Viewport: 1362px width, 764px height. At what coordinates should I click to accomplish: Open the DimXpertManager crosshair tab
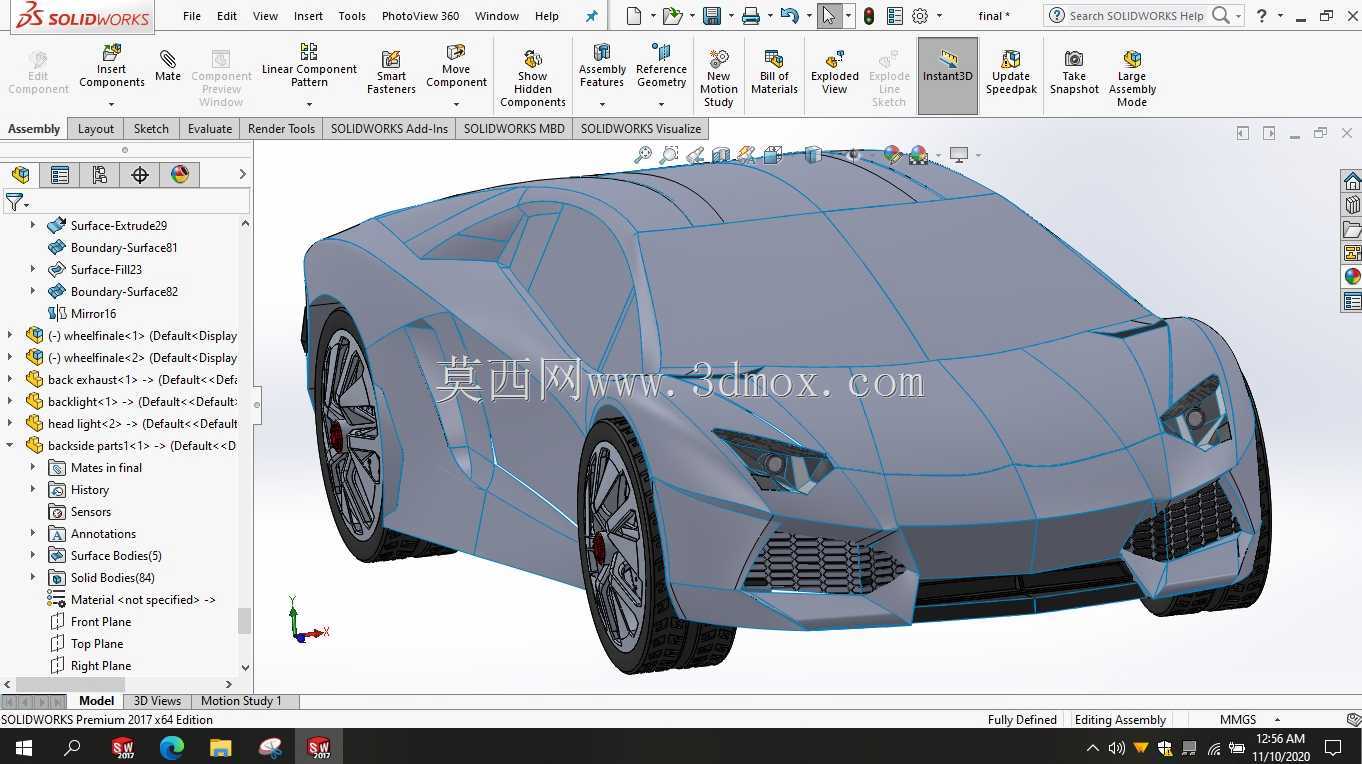(140, 175)
